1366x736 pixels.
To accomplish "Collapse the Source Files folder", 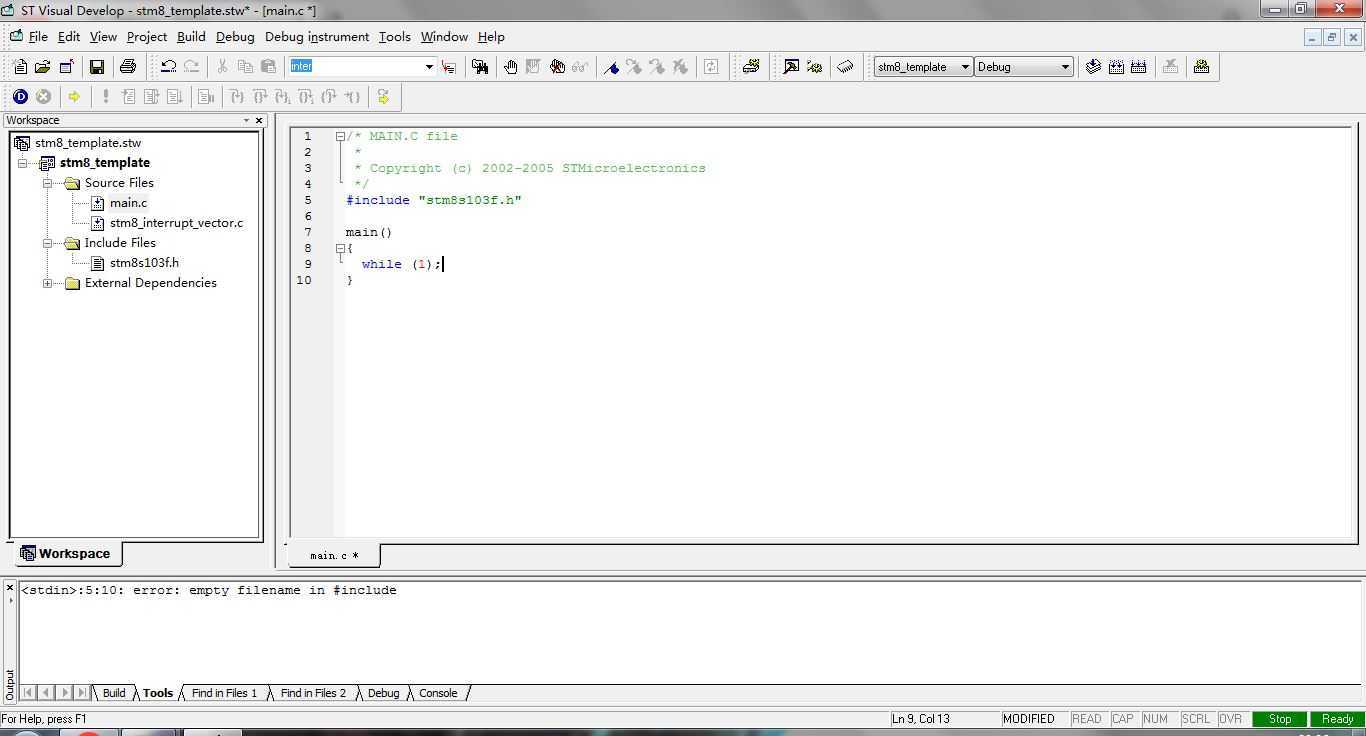I will (47, 183).
